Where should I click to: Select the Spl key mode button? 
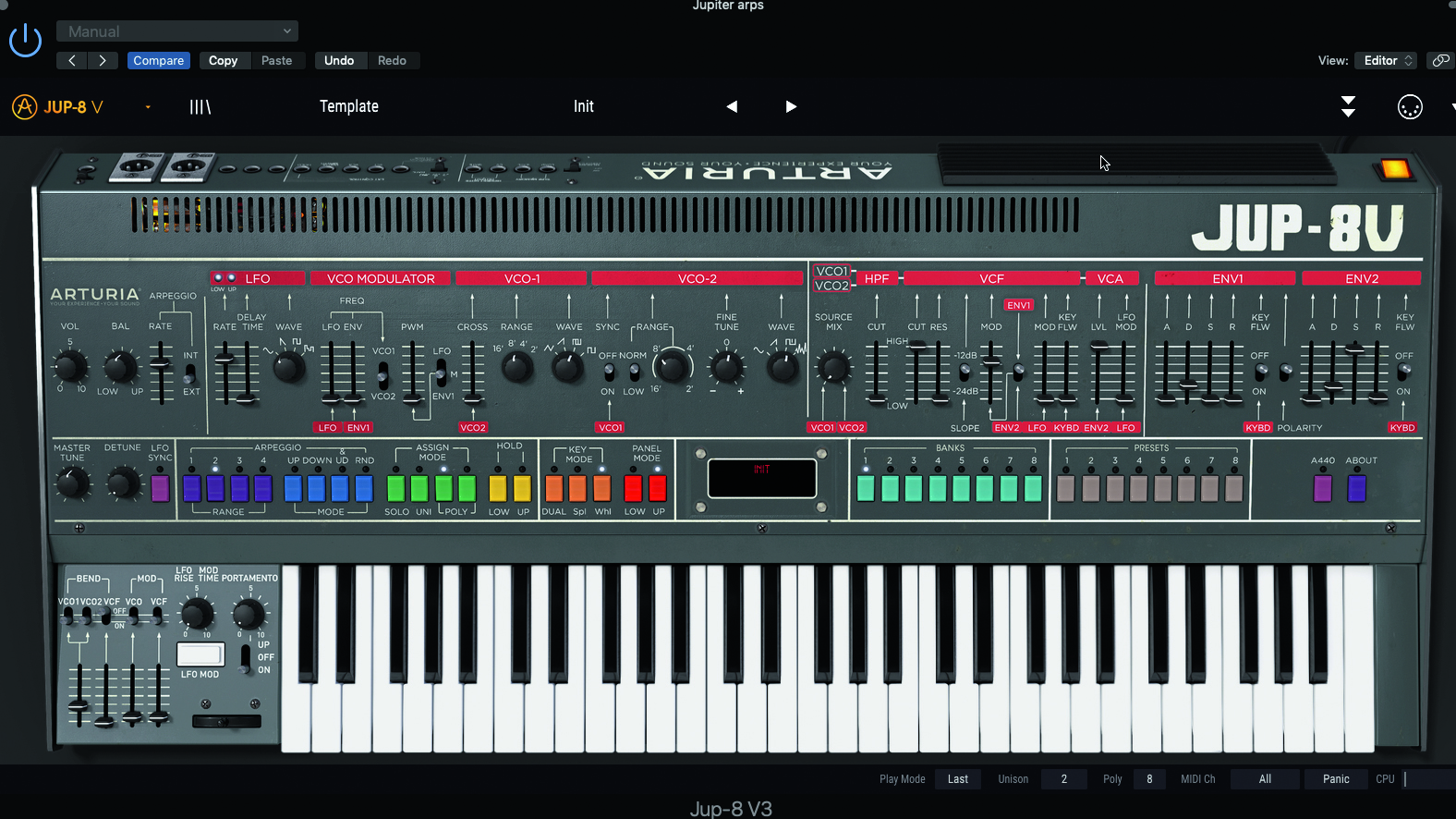coord(578,487)
